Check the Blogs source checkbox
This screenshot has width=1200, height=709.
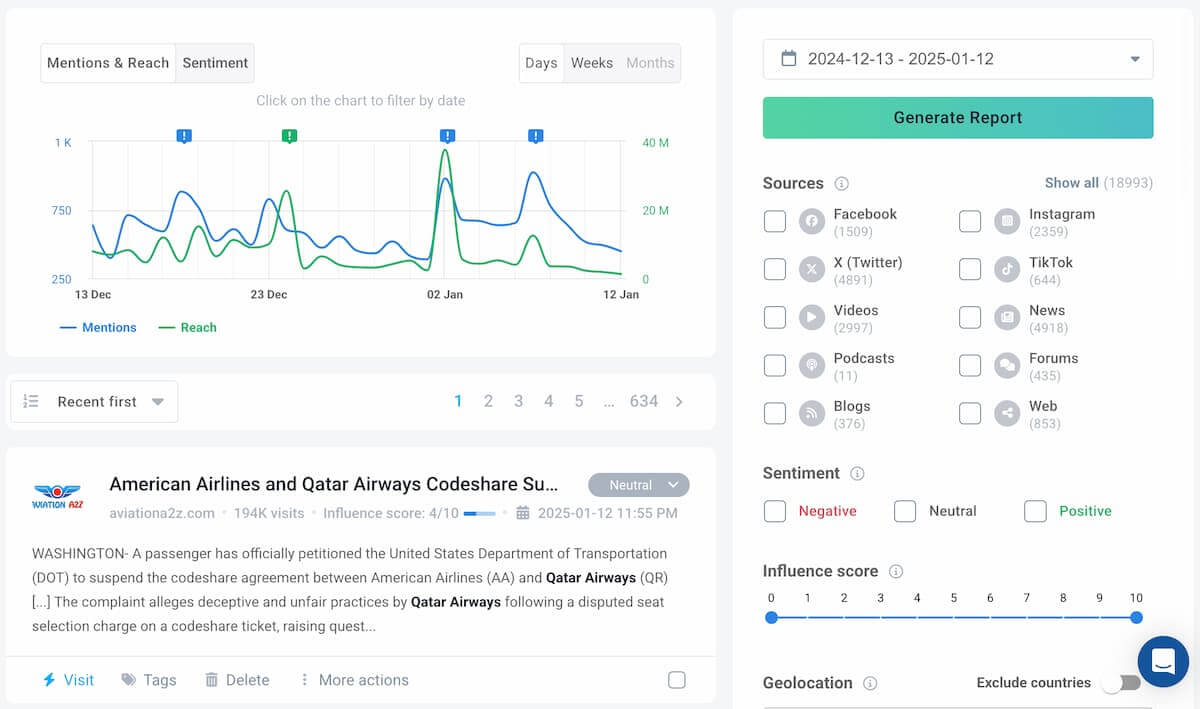coord(775,413)
